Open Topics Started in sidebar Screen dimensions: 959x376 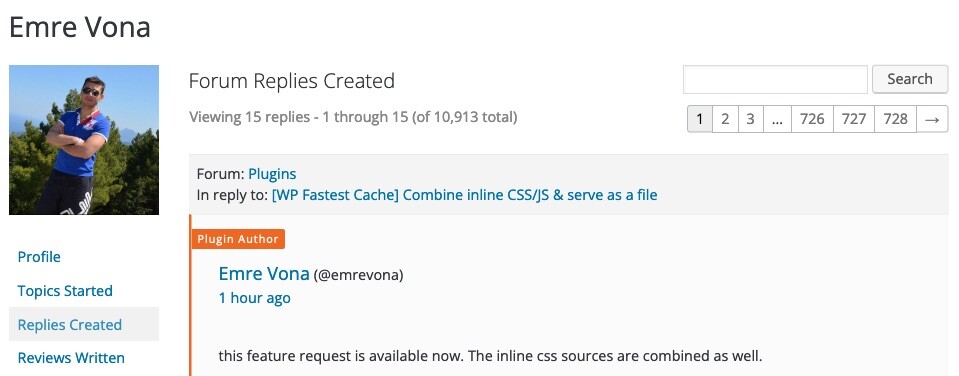tap(65, 290)
